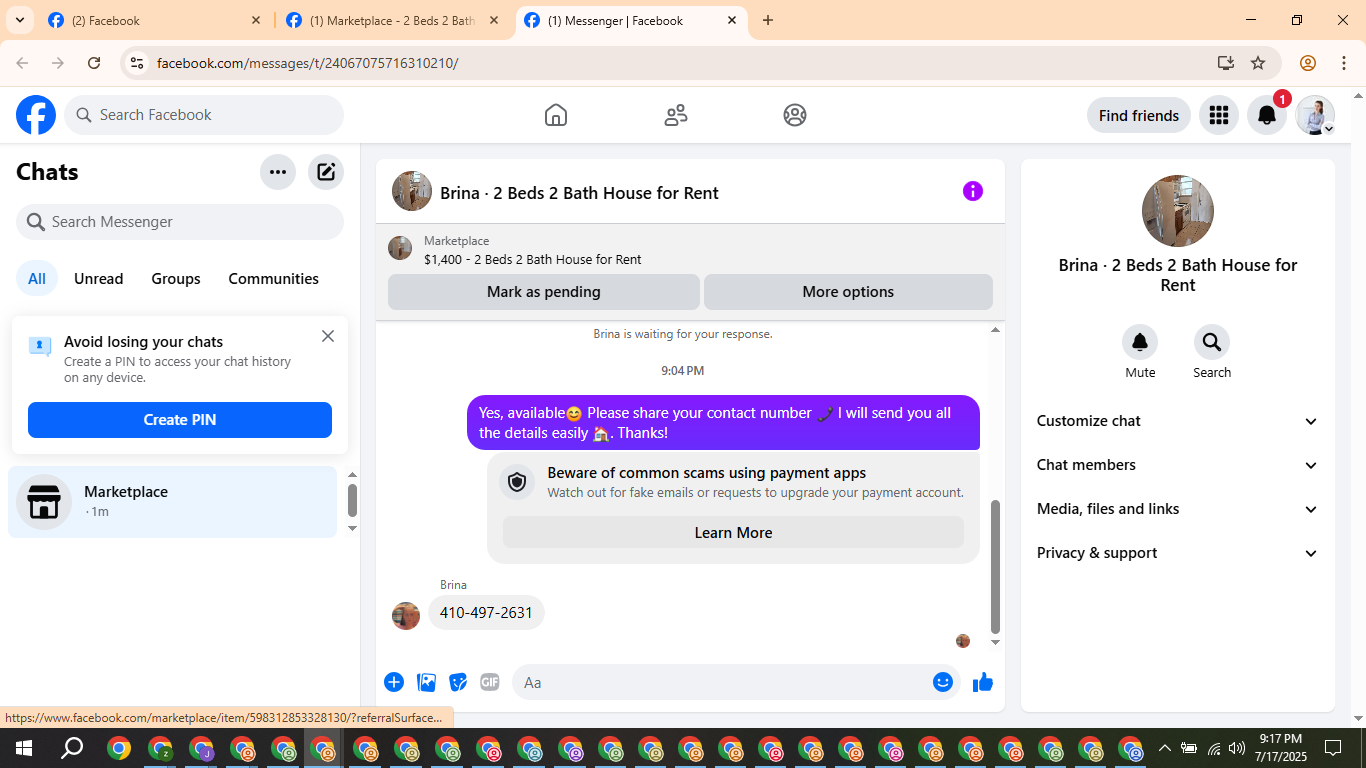
Task: Search in conversation magnifier icon
Action: (x=1212, y=343)
